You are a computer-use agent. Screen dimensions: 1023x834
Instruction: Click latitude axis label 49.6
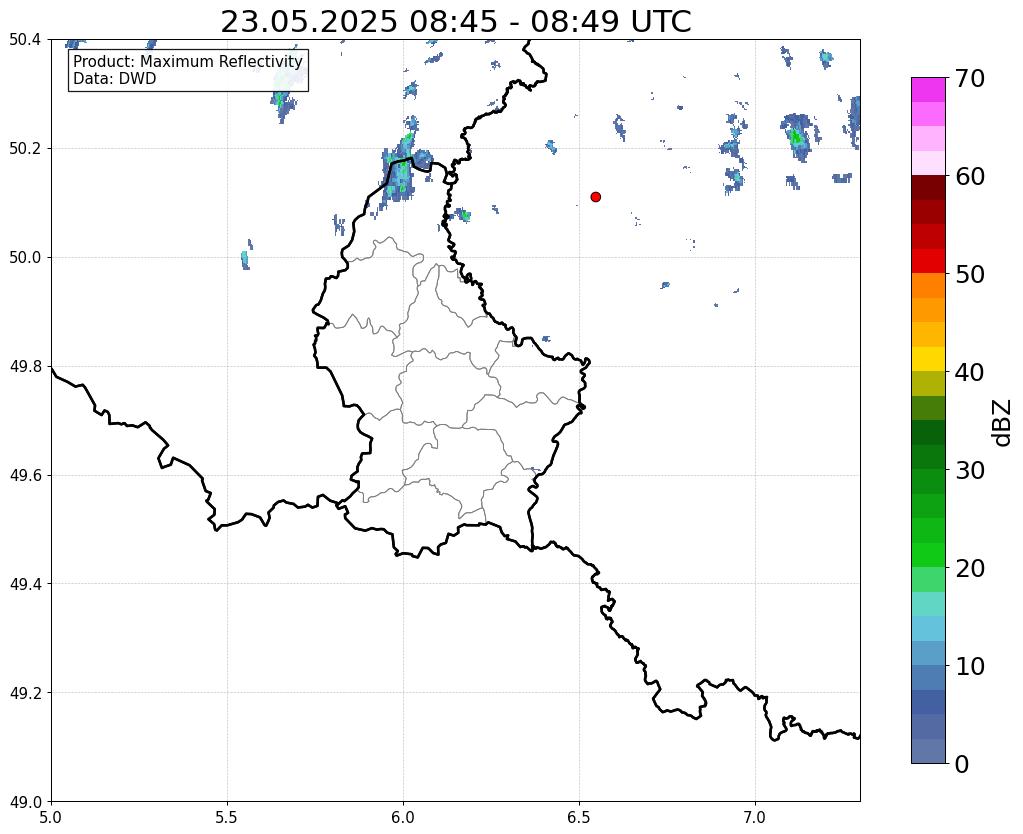pos(25,476)
